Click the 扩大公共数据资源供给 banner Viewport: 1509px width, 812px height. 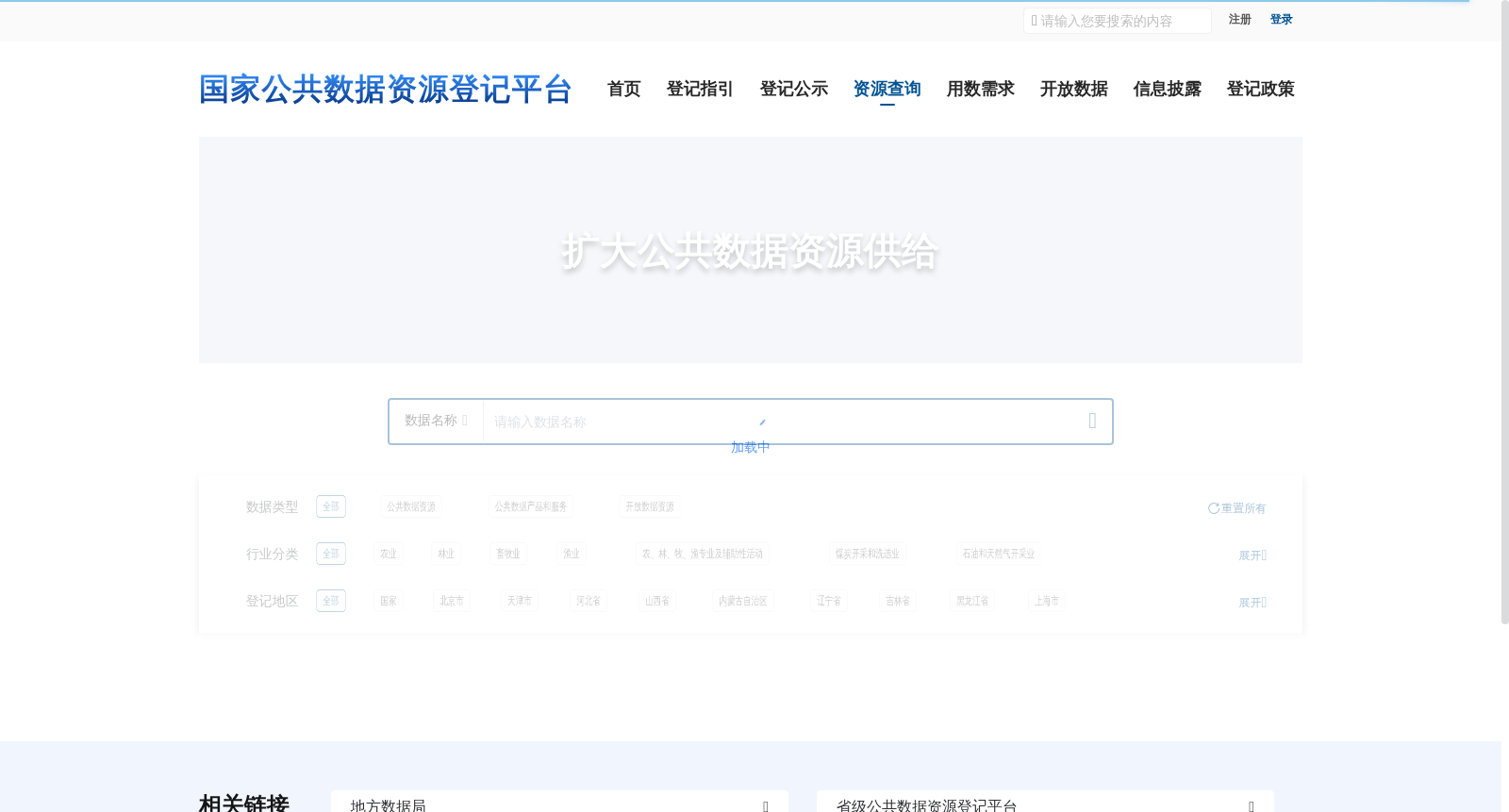pyautogui.click(x=750, y=250)
